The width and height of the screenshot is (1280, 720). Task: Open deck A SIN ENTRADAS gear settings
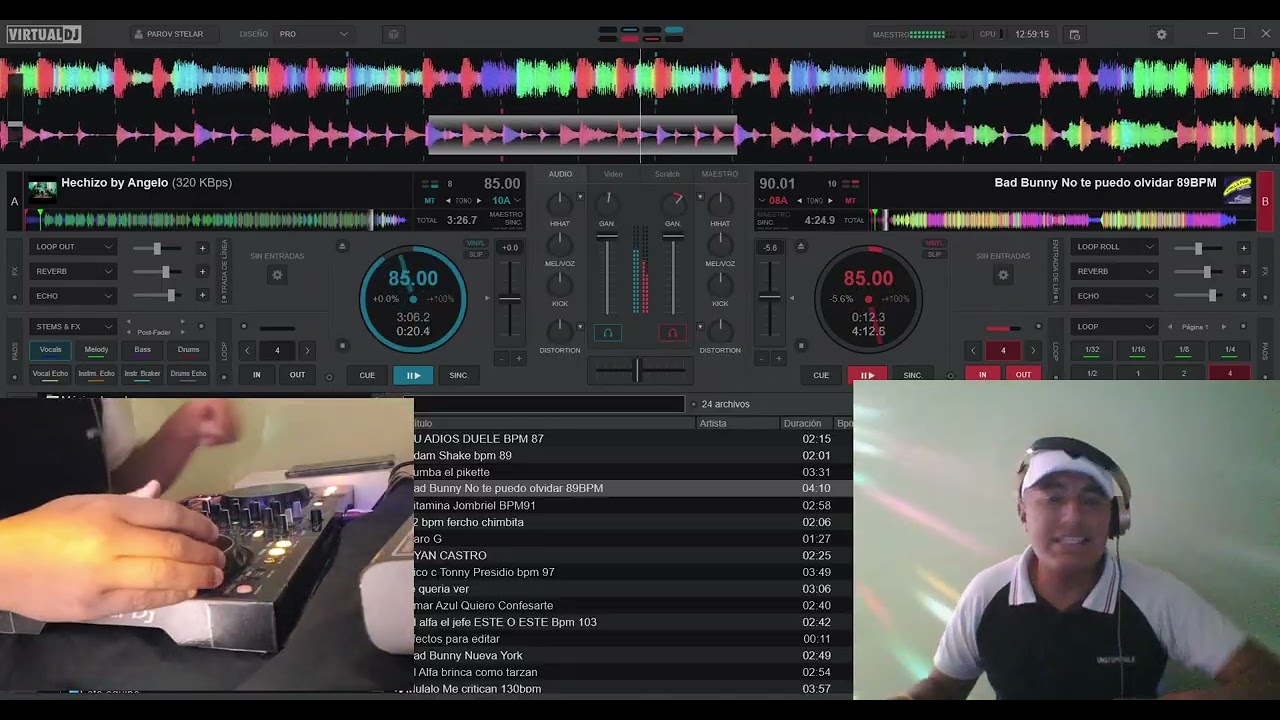(277, 275)
